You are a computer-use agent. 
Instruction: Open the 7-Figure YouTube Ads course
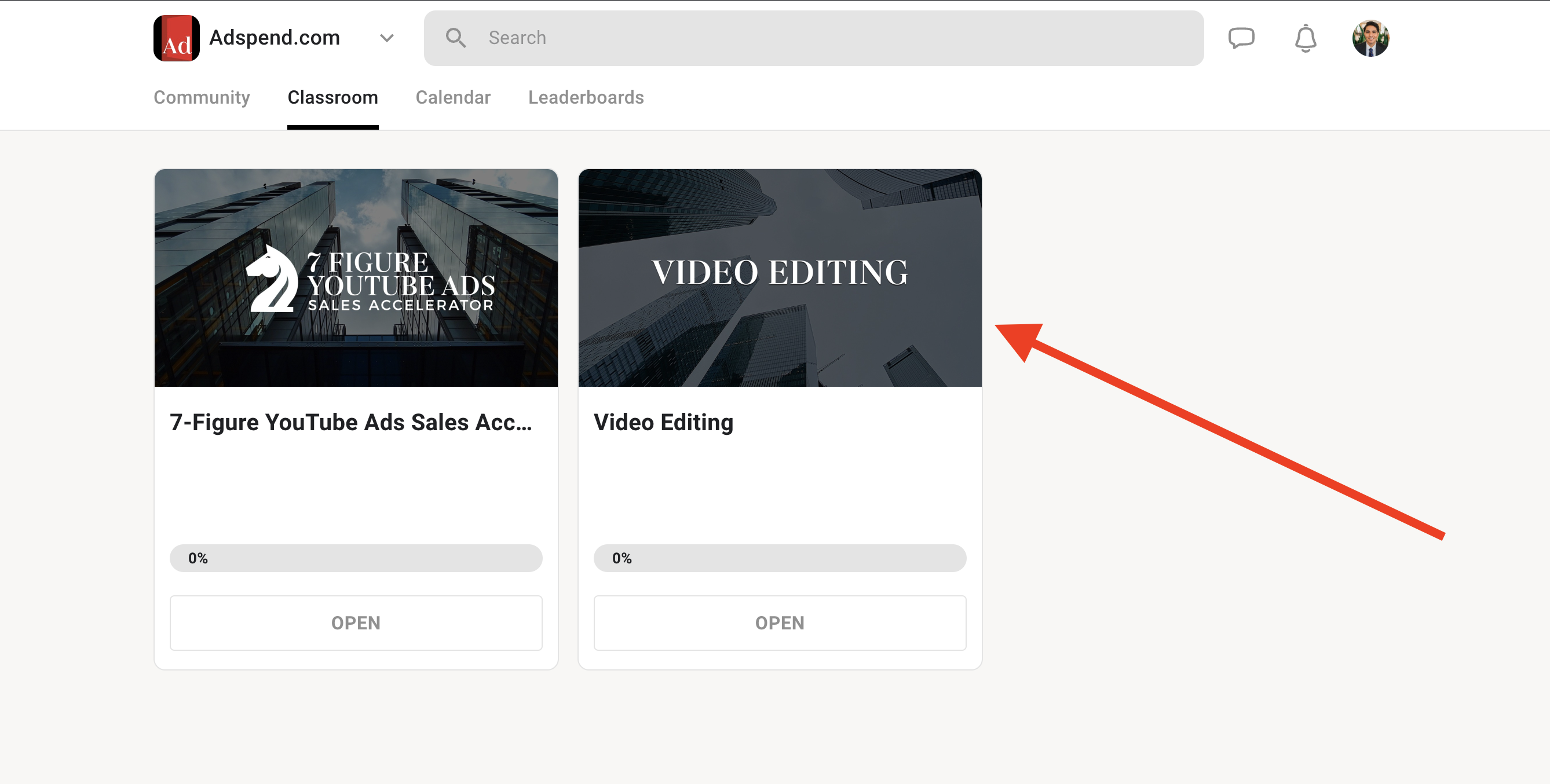356,623
